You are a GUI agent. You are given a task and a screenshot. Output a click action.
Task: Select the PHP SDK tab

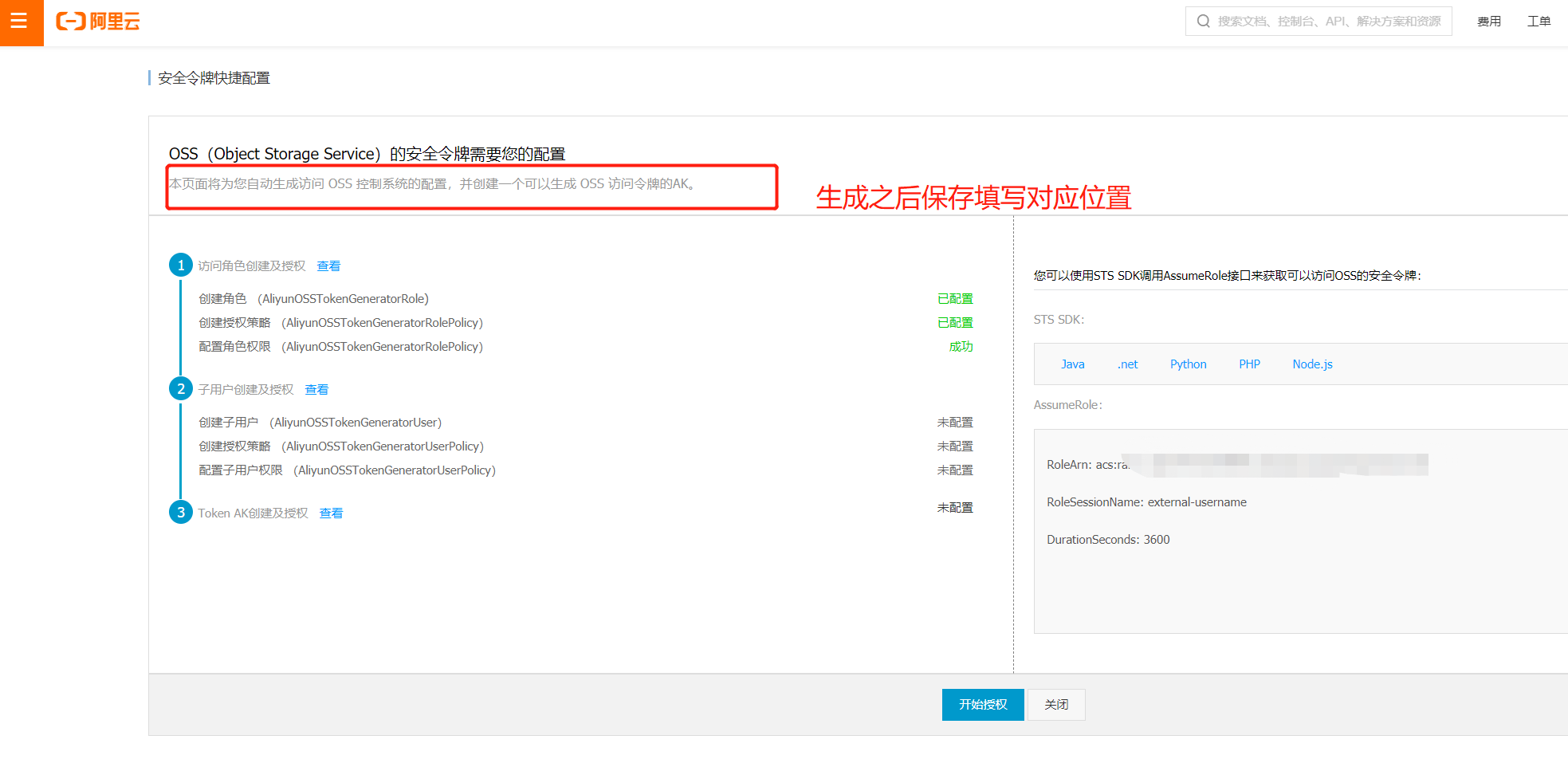coord(1249,364)
